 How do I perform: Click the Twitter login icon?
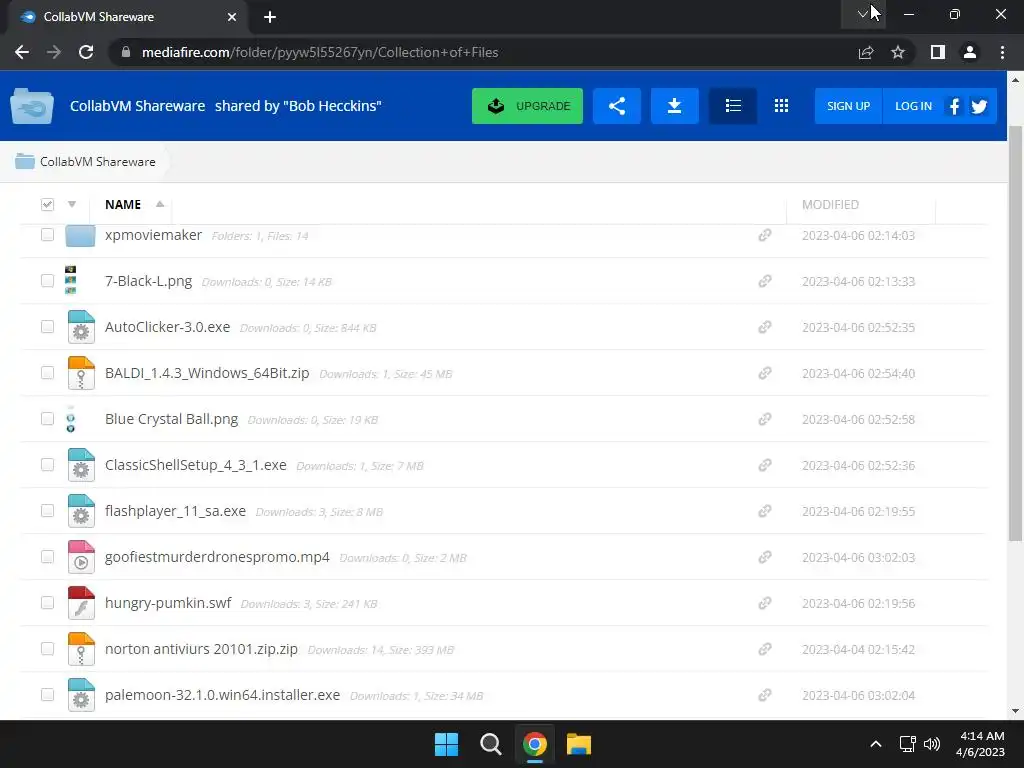pos(979,106)
